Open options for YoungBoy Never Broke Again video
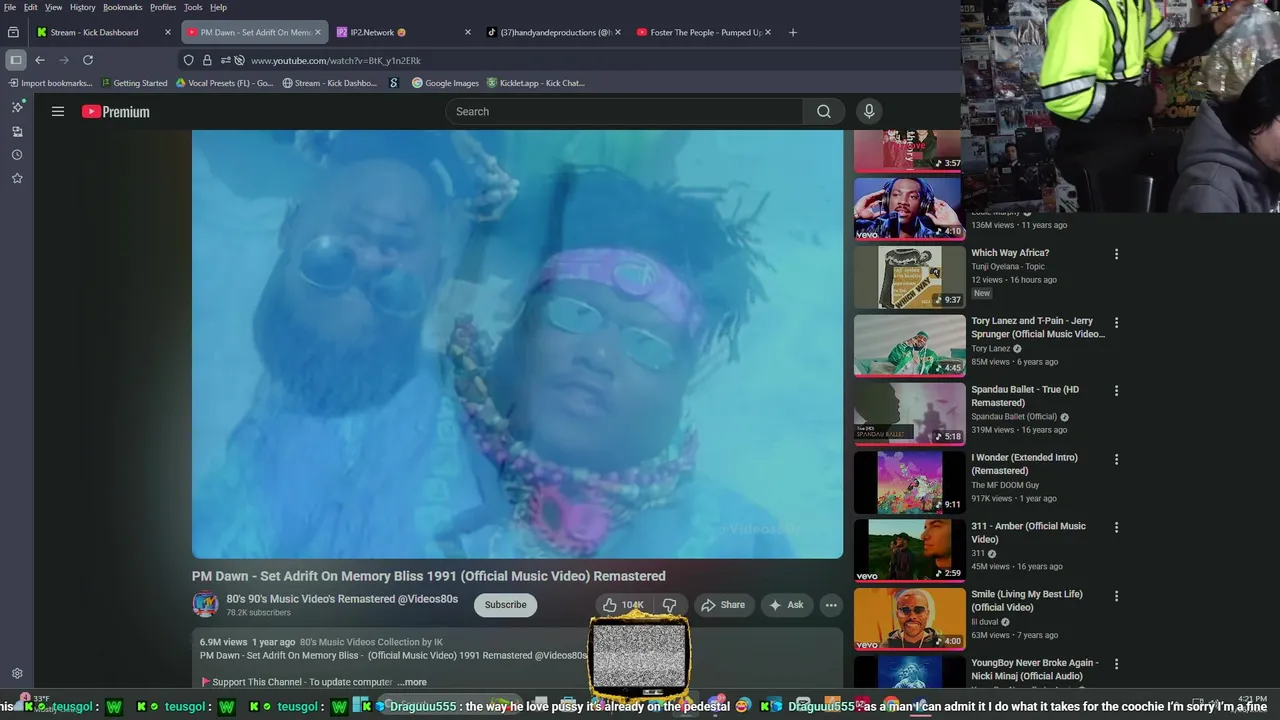The image size is (1280, 720). click(x=1117, y=663)
